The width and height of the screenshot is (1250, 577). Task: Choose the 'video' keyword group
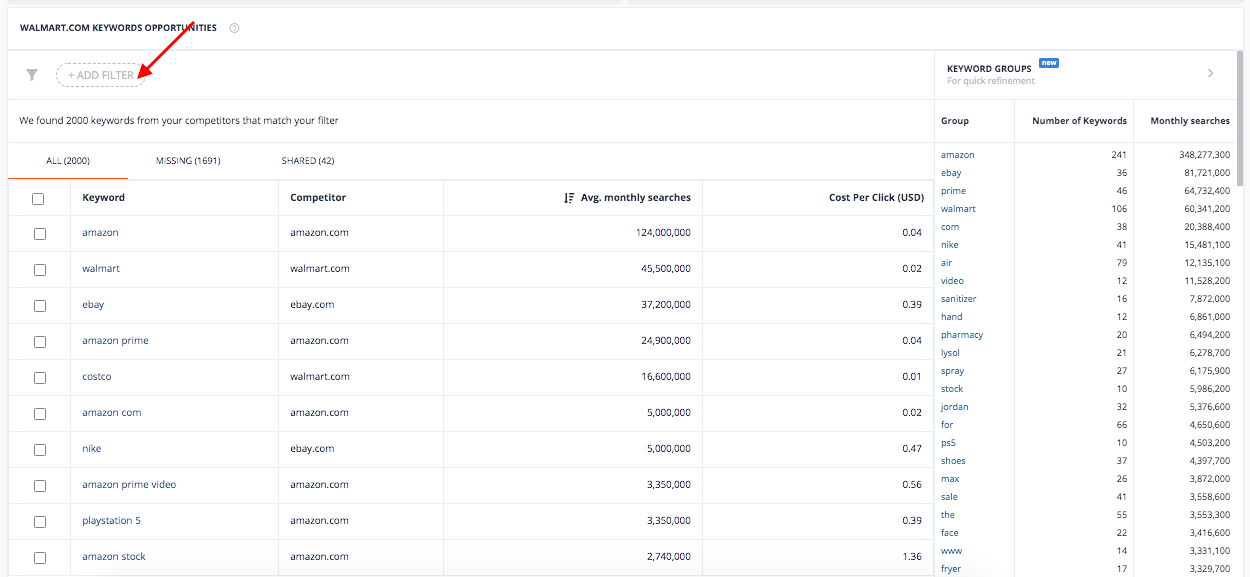[x=952, y=281]
